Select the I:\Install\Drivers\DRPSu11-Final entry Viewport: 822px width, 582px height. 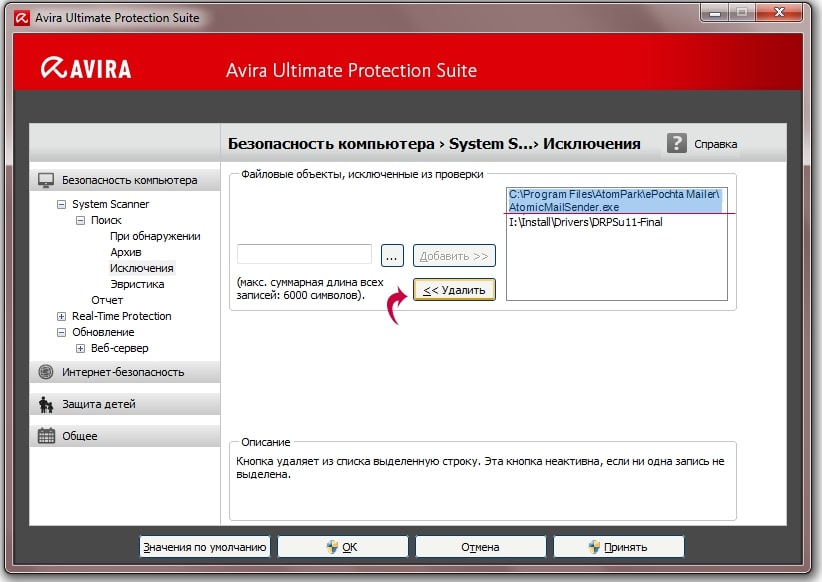coord(586,222)
